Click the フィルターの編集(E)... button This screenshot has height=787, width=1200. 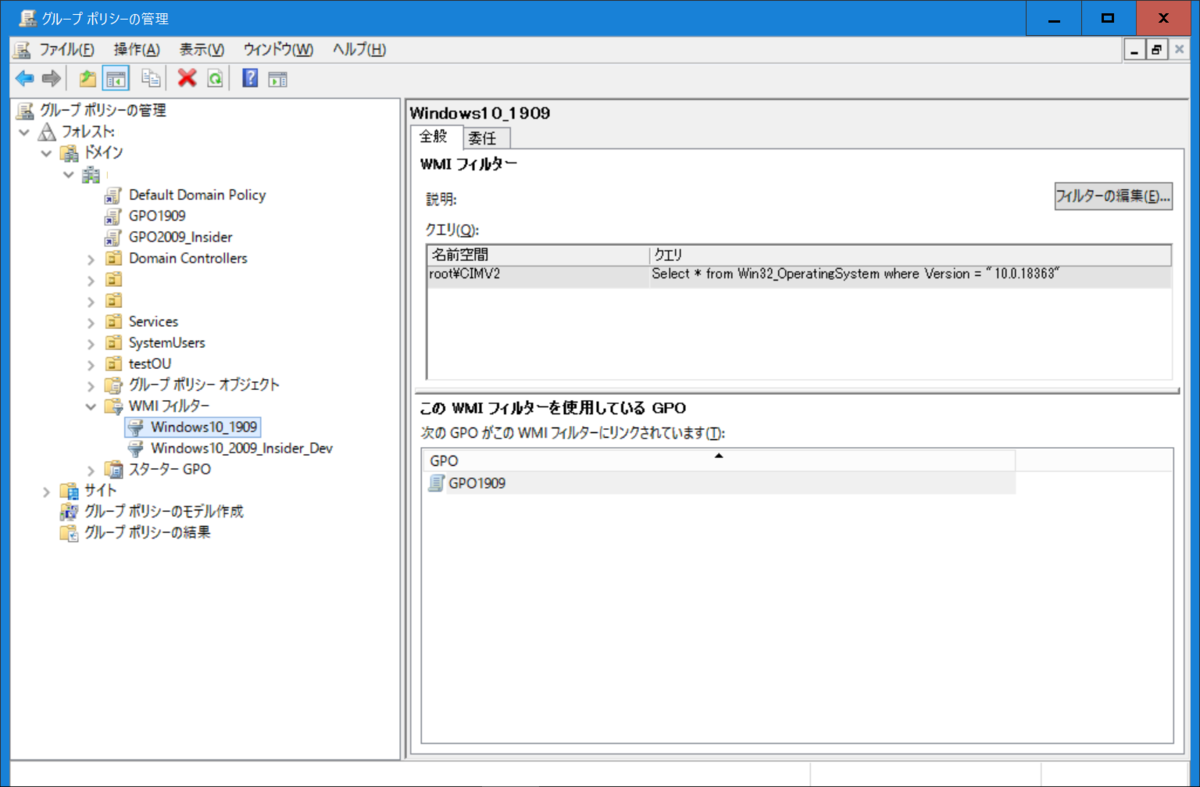(x=1114, y=196)
